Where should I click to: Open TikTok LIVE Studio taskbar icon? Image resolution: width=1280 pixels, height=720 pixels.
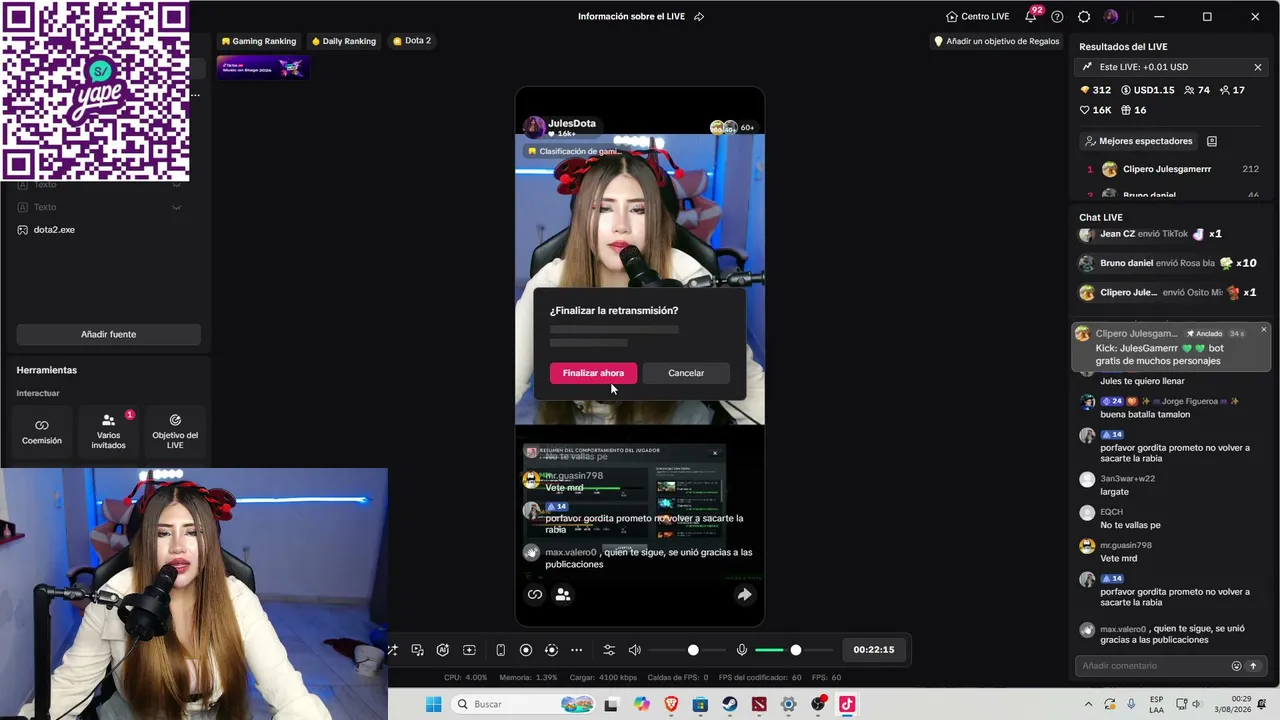point(847,704)
